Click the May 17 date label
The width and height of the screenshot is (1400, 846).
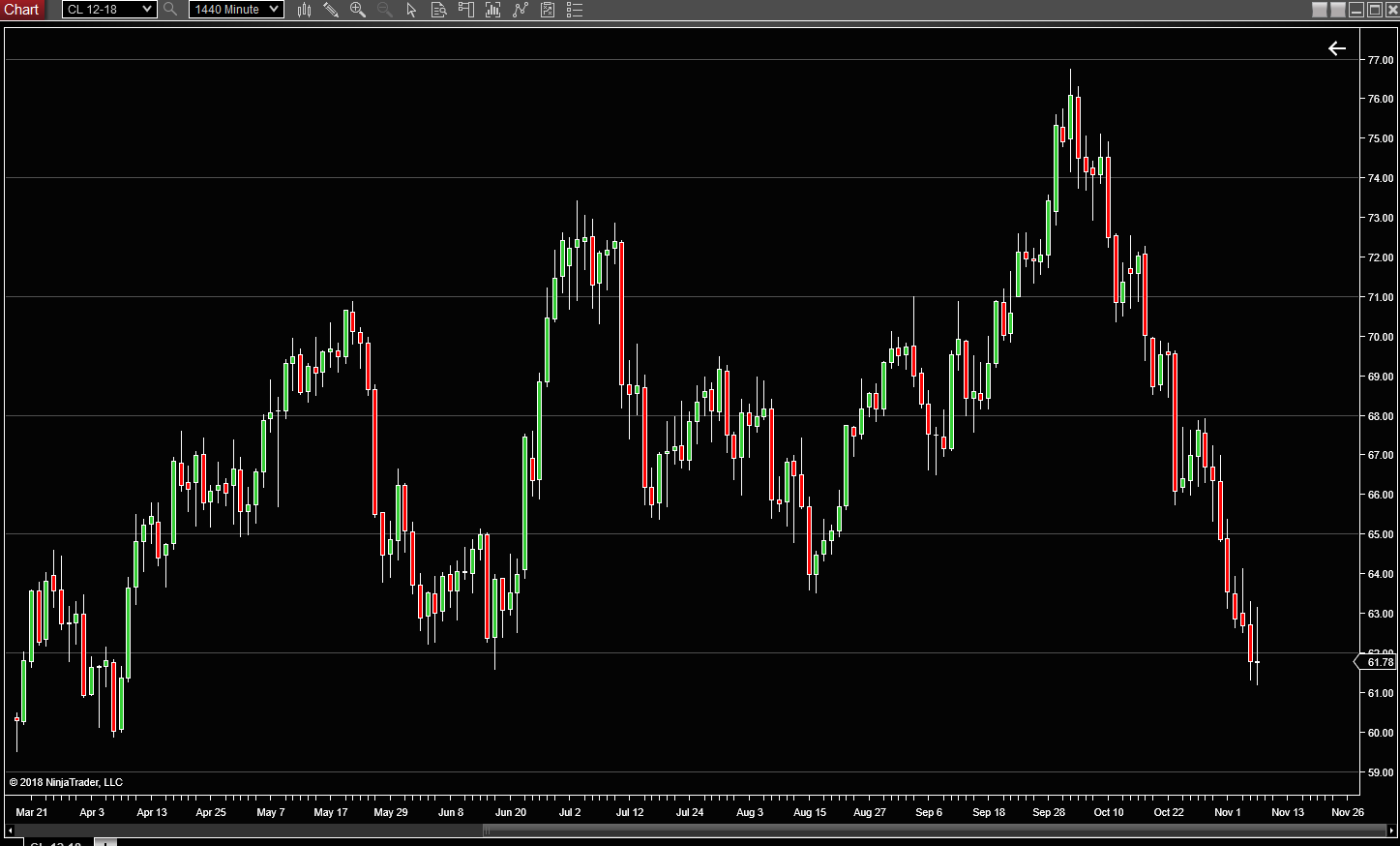pos(331,812)
